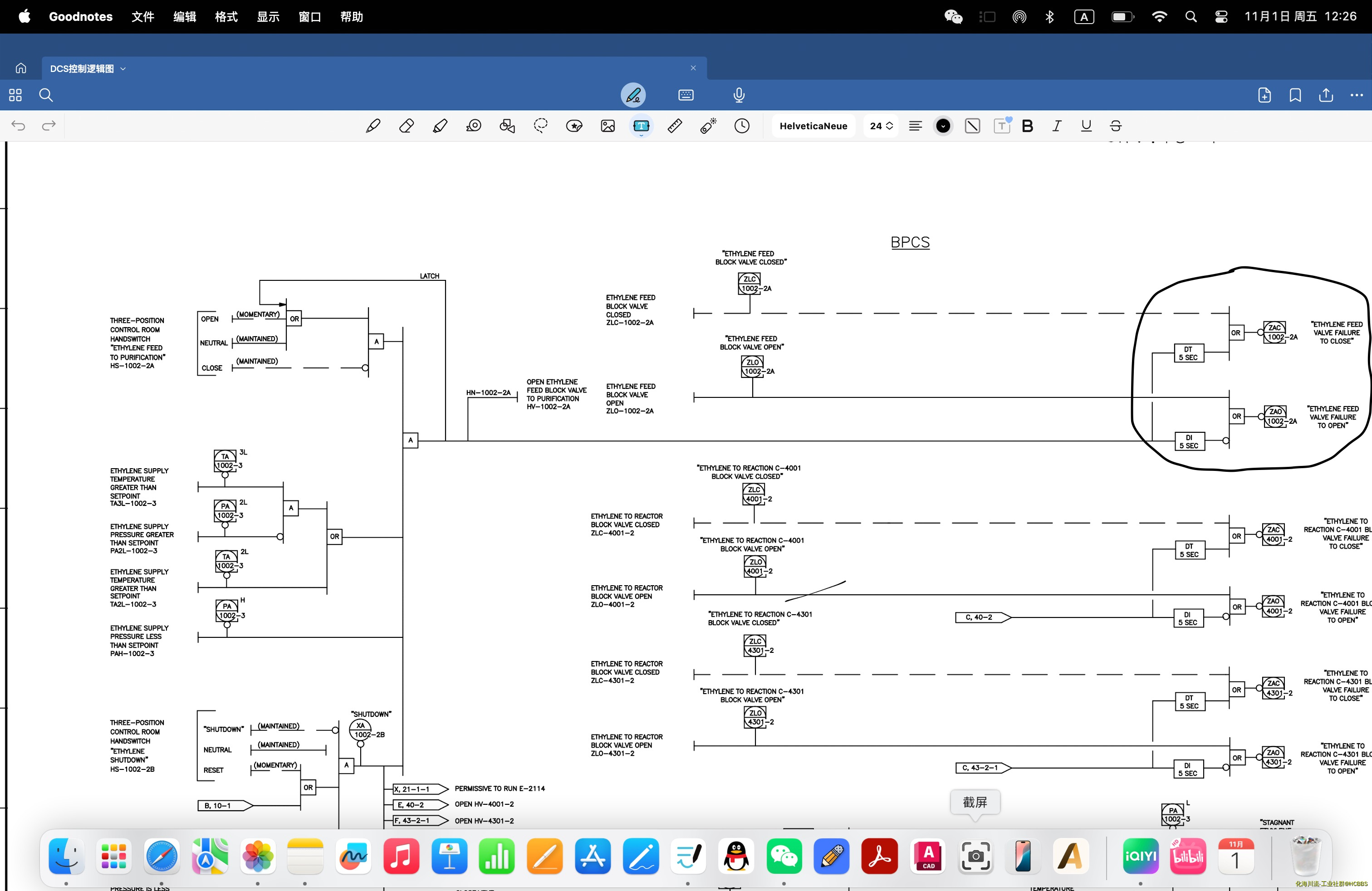Open Spotlight search in menu bar
This screenshot has height=891, width=1372.
[1191, 17]
